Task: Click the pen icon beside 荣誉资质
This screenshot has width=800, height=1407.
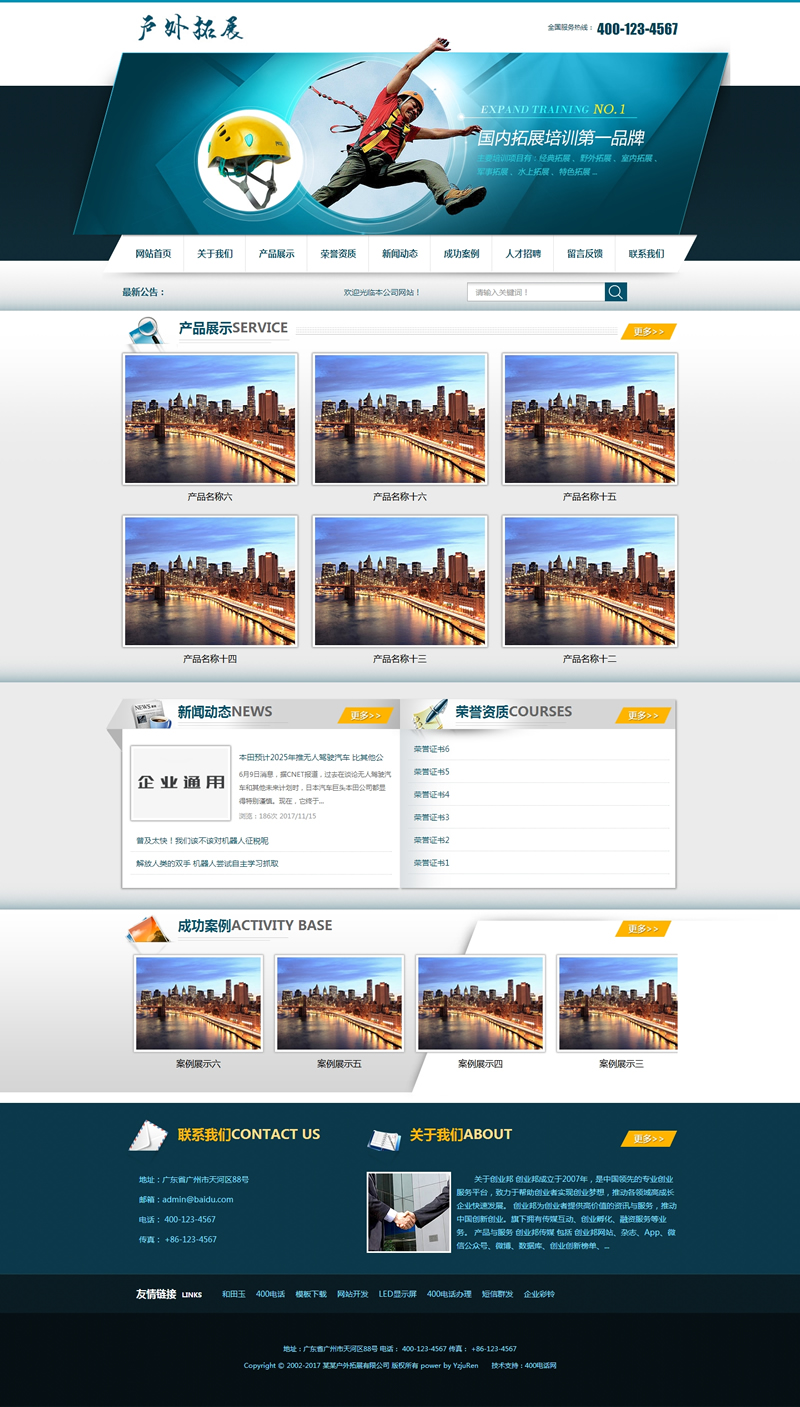Action: (430, 713)
